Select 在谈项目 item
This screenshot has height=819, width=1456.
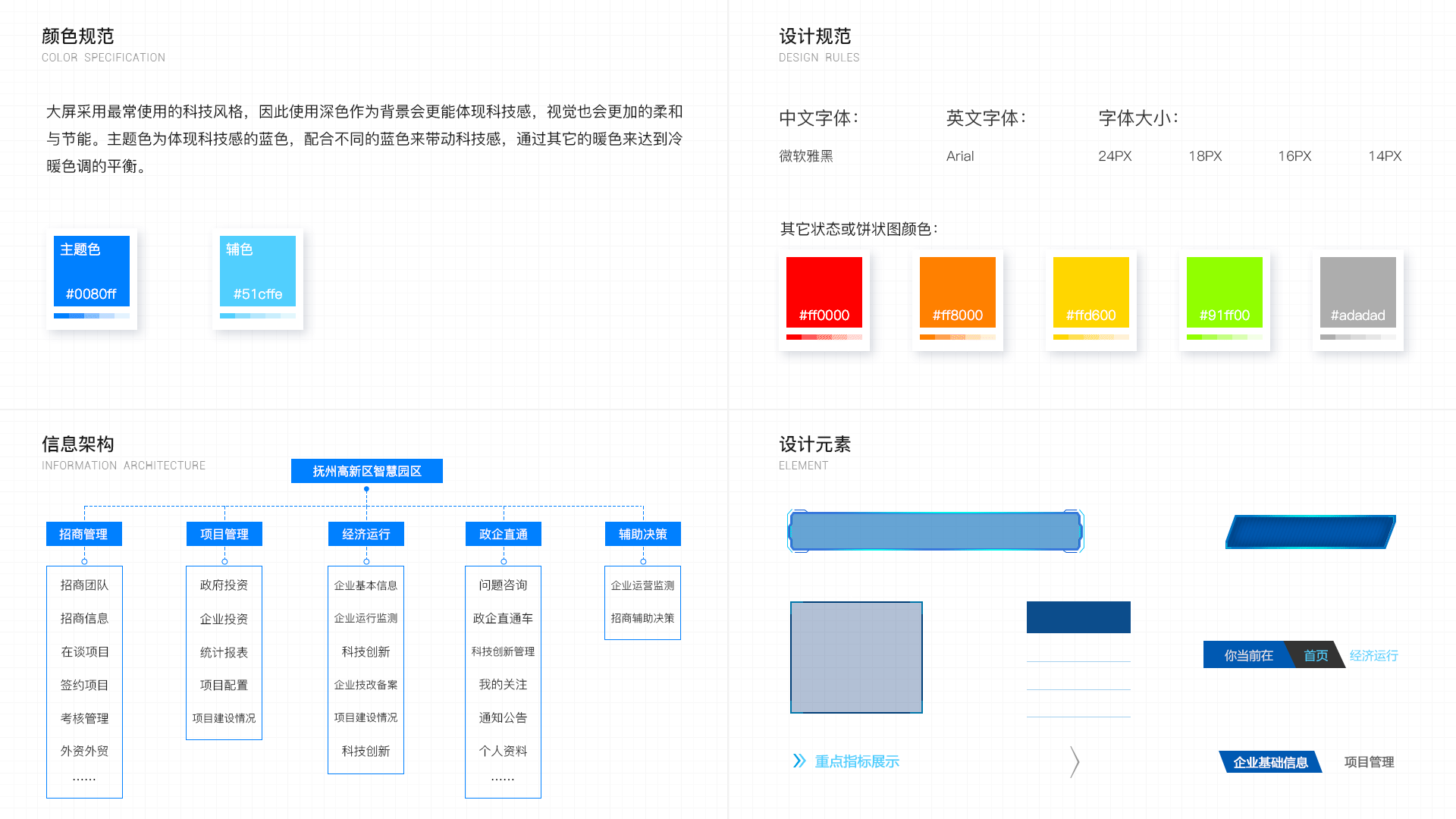coord(84,651)
